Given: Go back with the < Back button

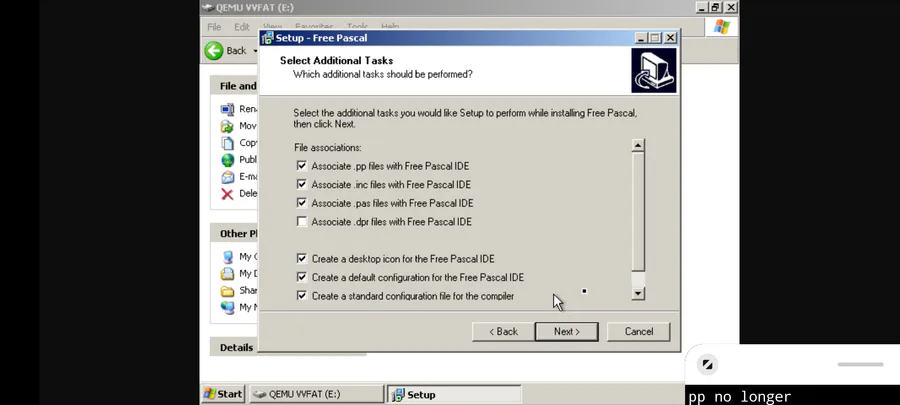Looking at the screenshot, I should point(503,332).
